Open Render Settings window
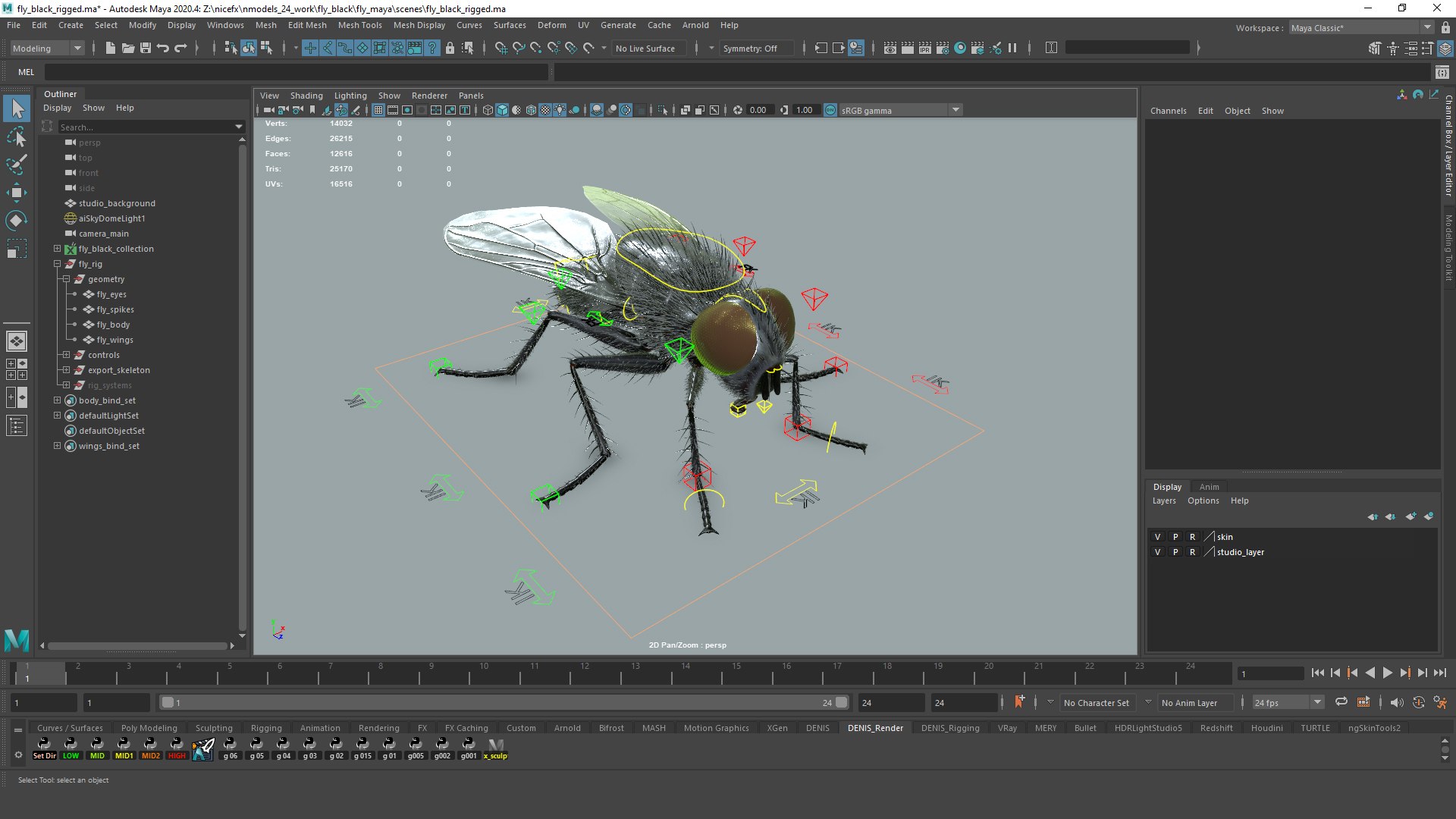The height and width of the screenshot is (819, 1456). tap(943, 48)
